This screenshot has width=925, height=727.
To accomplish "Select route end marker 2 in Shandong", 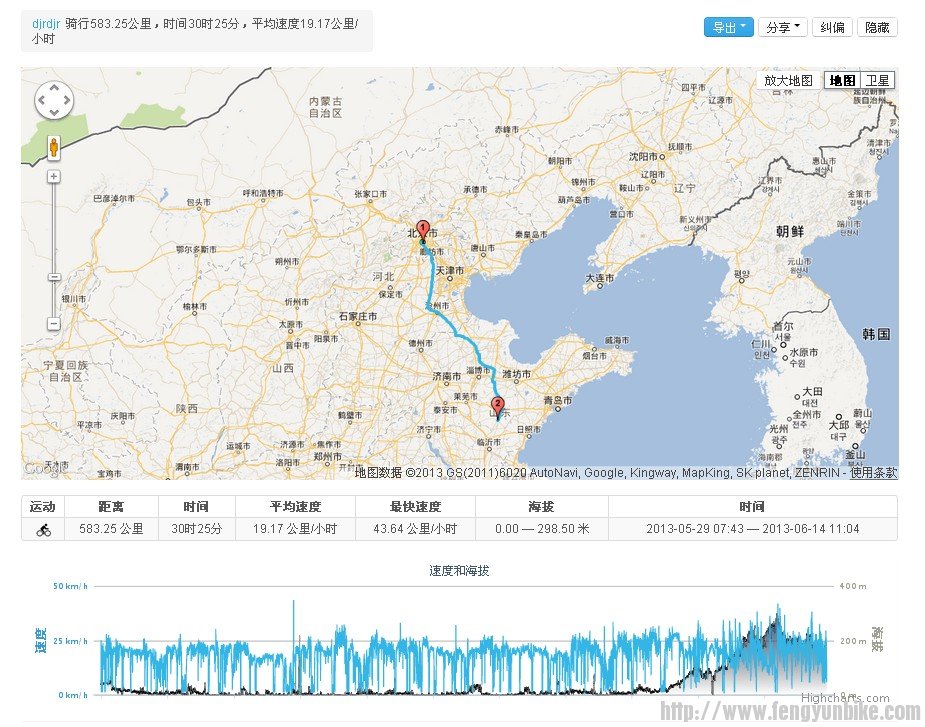I will click(499, 403).
